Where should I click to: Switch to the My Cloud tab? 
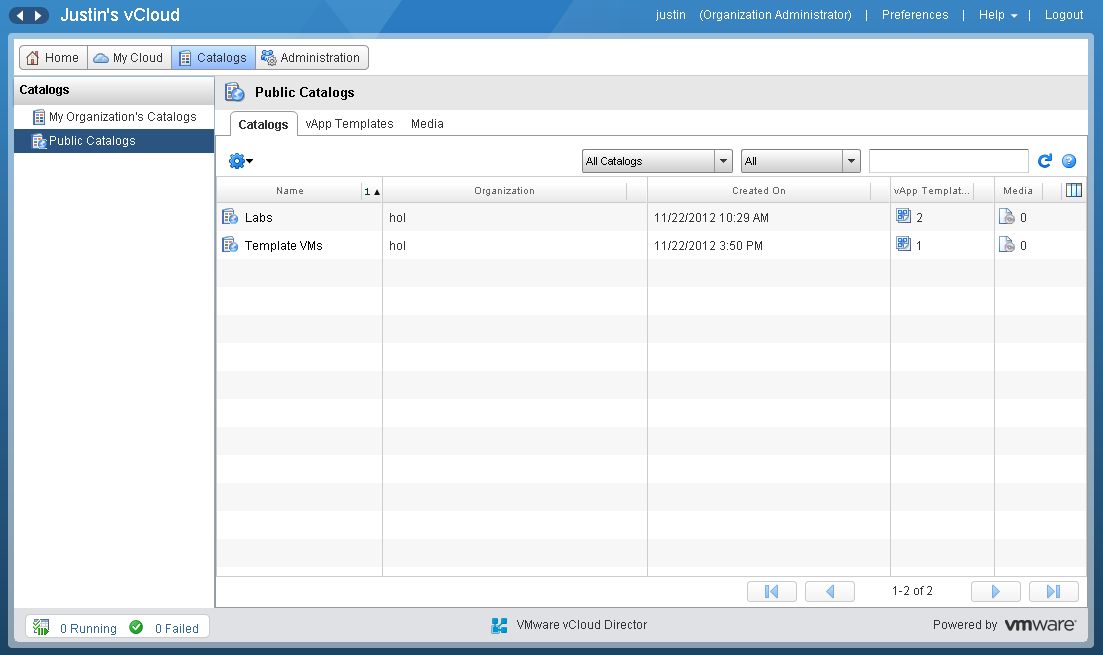pos(129,58)
